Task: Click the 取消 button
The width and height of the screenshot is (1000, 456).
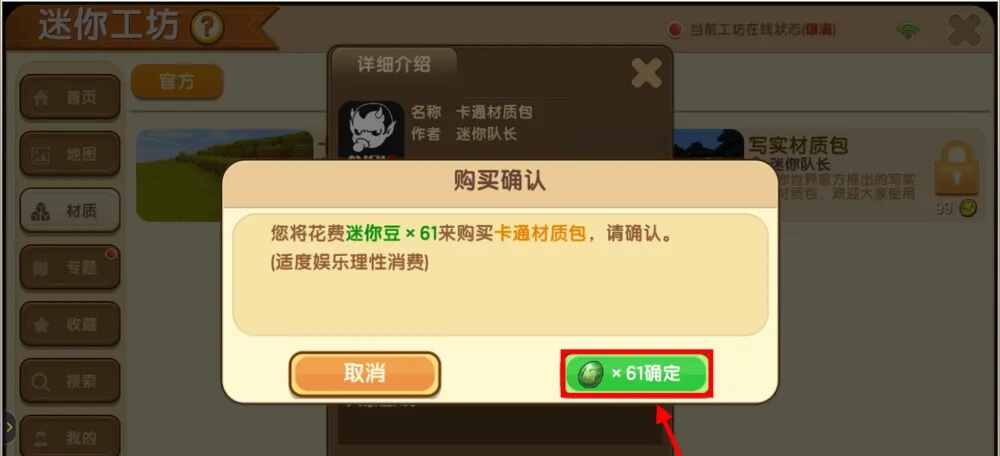Action: (365, 374)
